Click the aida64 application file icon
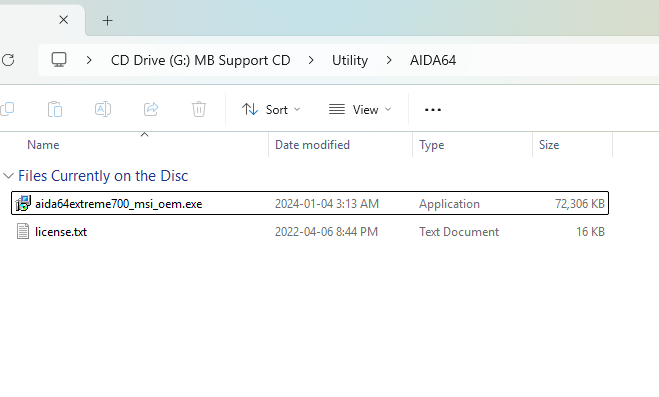The width and height of the screenshot is (659, 397). [x=23, y=203]
